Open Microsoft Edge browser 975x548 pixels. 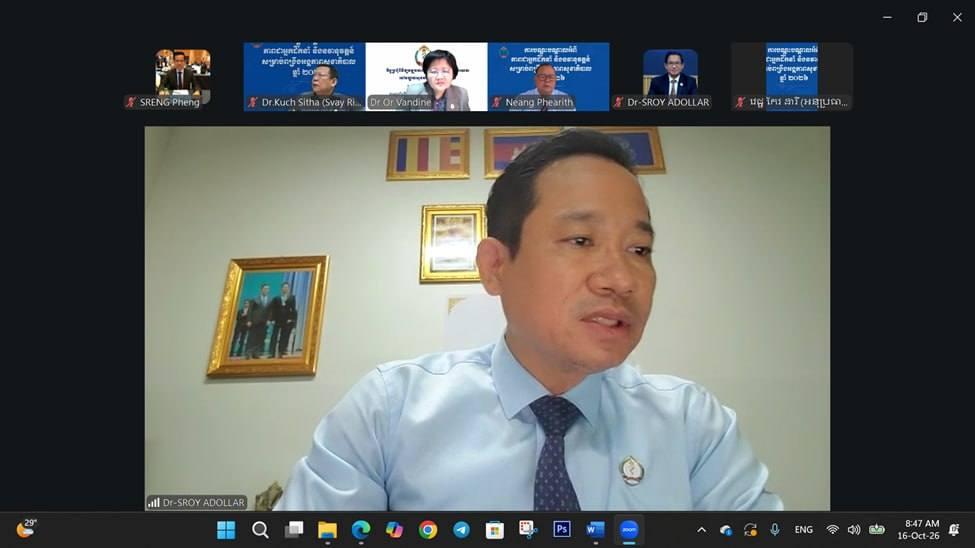(x=360, y=530)
